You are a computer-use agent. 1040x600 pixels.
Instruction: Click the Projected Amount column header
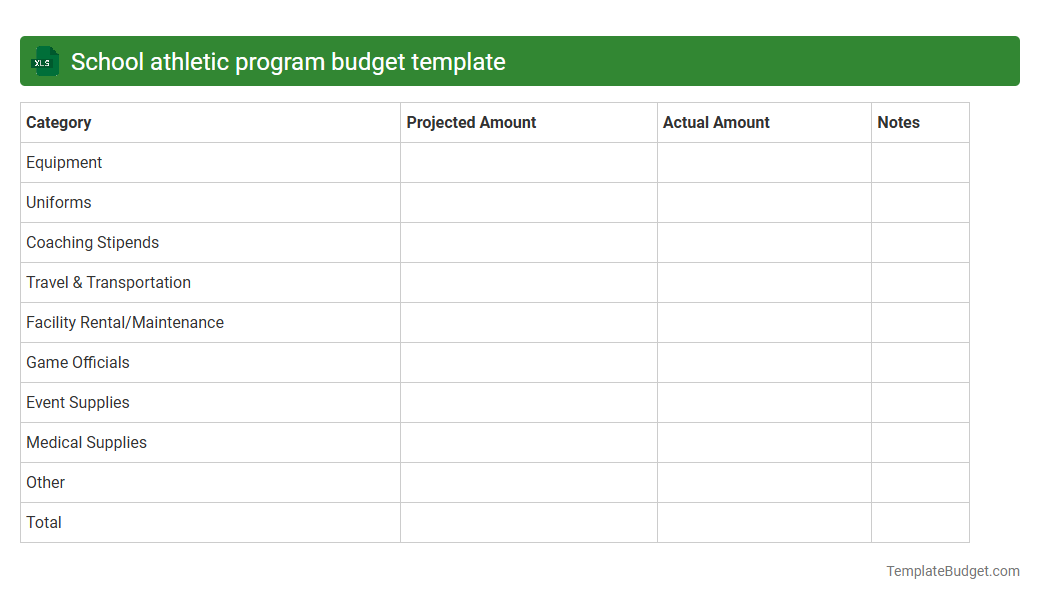pos(471,122)
